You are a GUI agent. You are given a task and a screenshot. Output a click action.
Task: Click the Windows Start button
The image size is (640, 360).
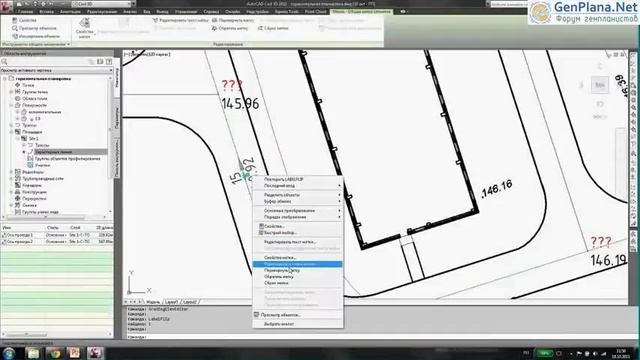tap(9, 353)
